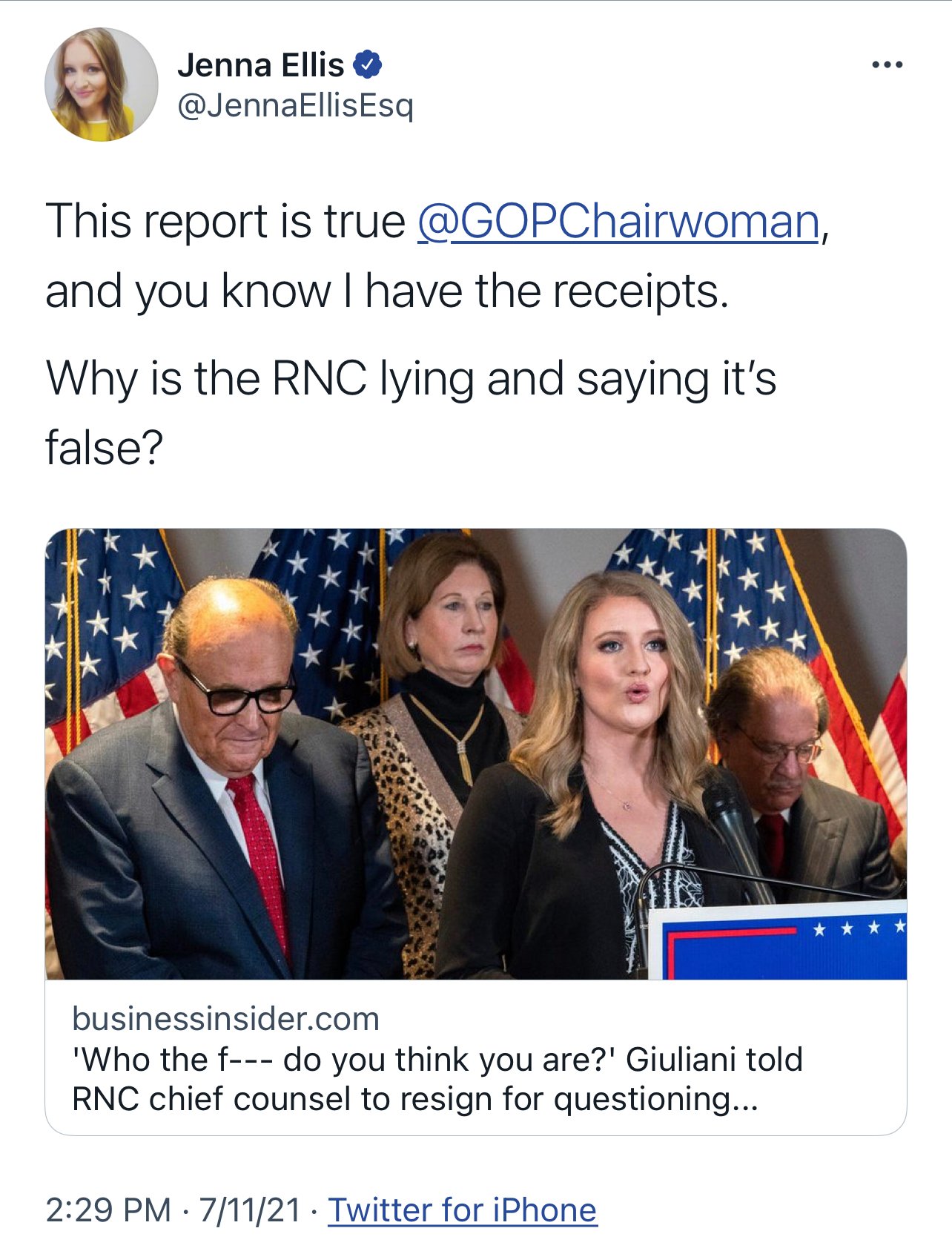Click "and you know I have the receipts" line
Screen dimensions: 952x1254
pos(387,291)
